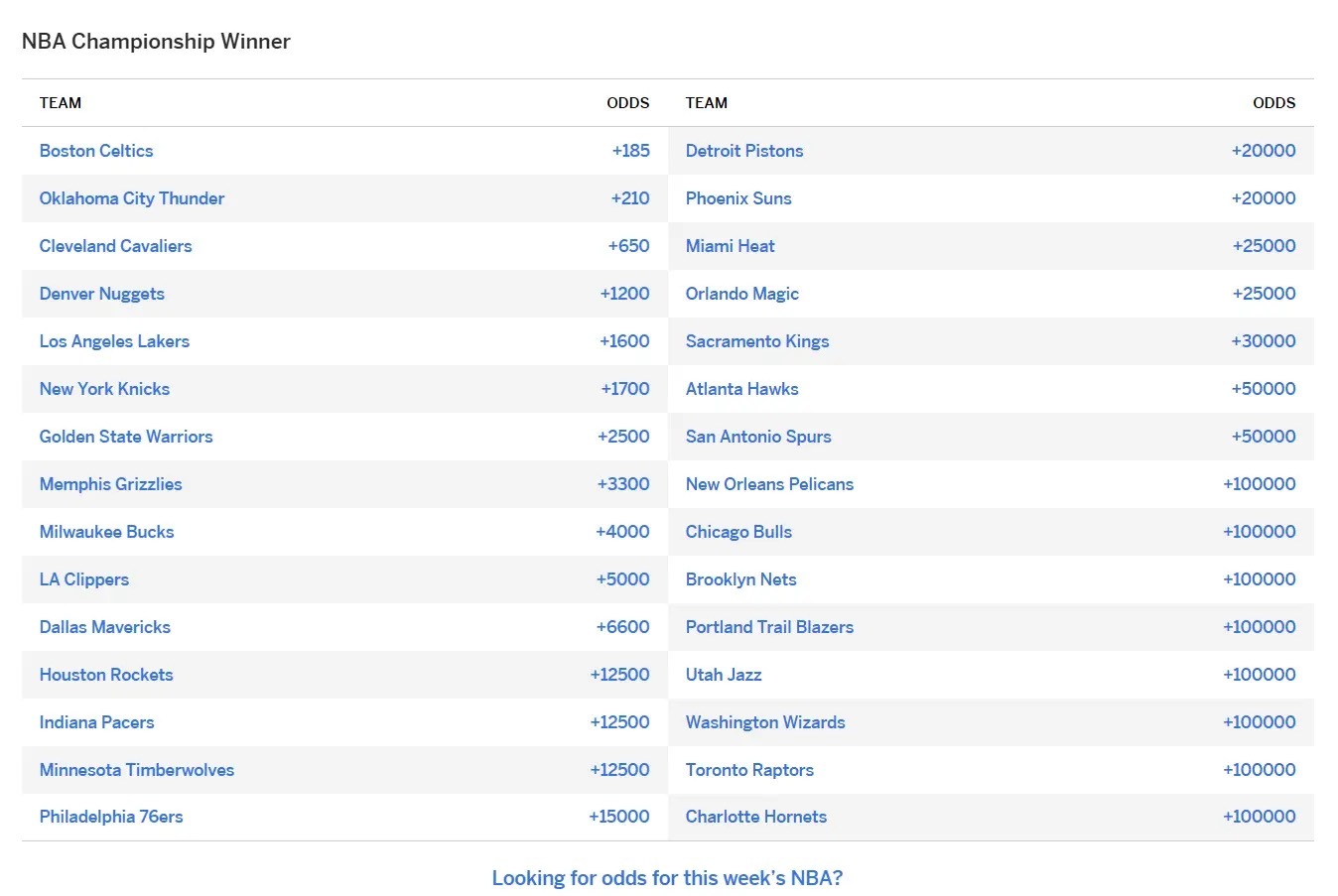This screenshot has height=896, width=1338.
Task: Click the +1700 odds for New York Knicks
Action: point(625,389)
